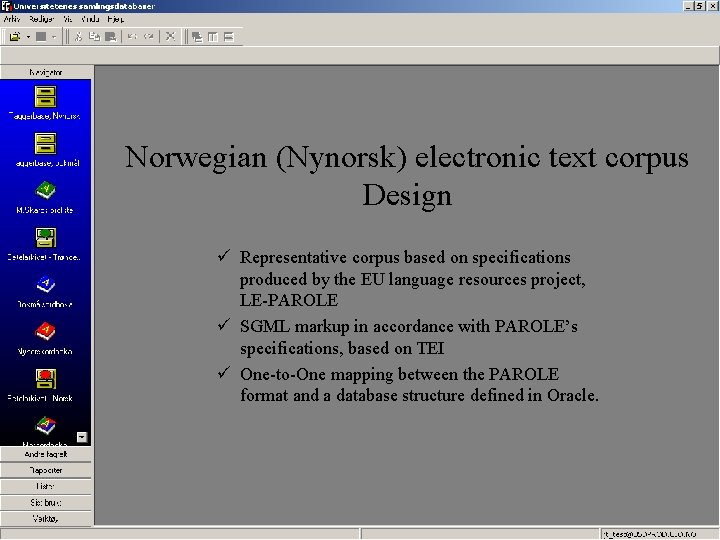Switch to the Andre fagfelt section
This screenshot has height=540, width=720.
(x=46, y=454)
